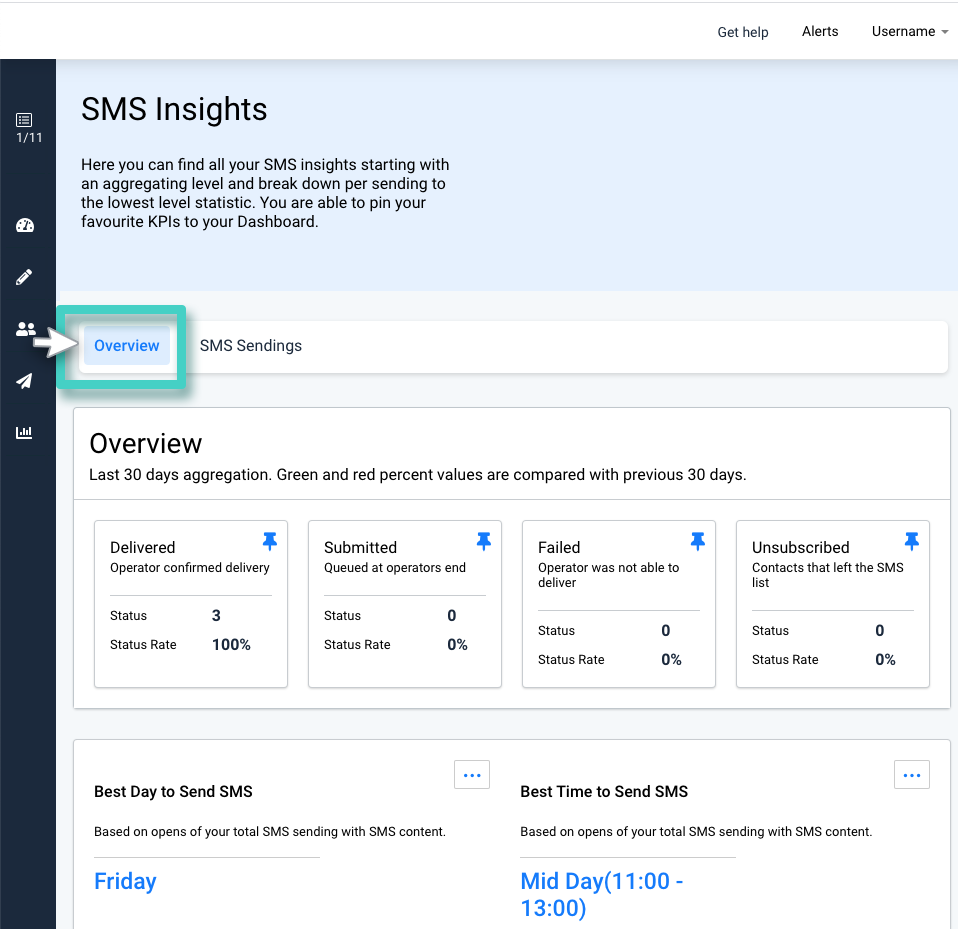Click the Best Day to Send SMS heading

173,791
